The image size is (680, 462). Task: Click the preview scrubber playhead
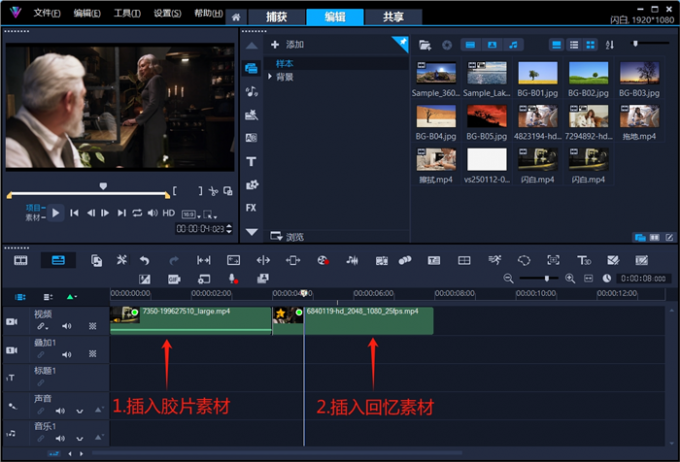click(103, 186)
